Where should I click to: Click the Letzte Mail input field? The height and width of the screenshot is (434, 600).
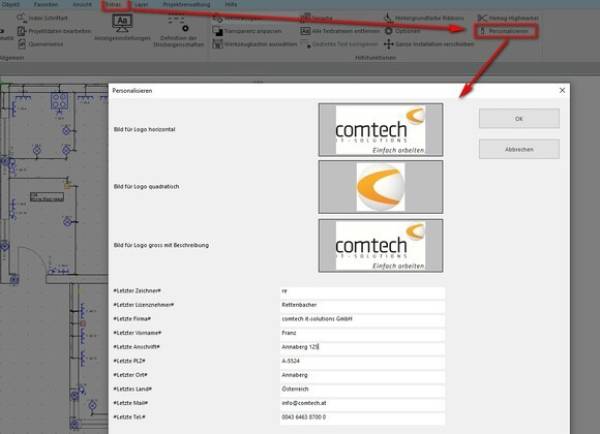point(362,403)
